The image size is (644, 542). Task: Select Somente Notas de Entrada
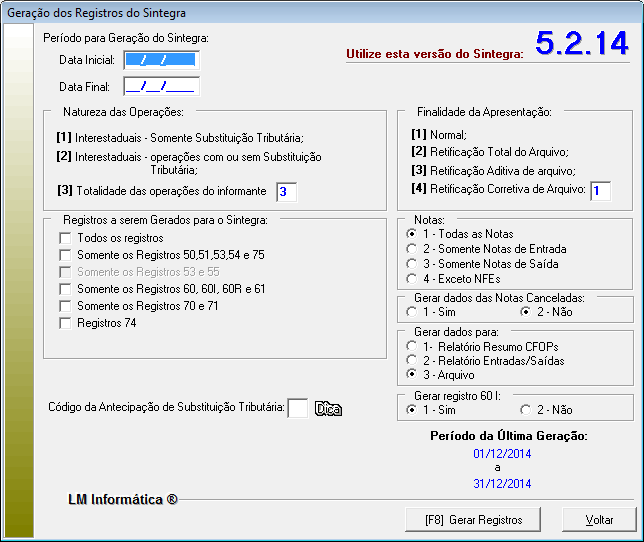tap(412, 249)
